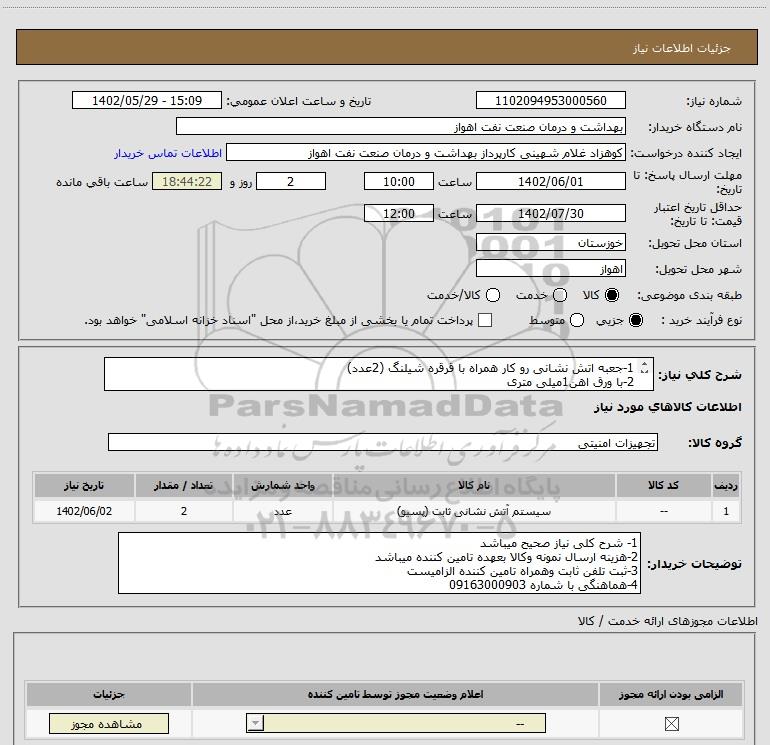
Task: Click the جزئیات اطلاعات نیاز page header
Action: (x=387, y=47)
